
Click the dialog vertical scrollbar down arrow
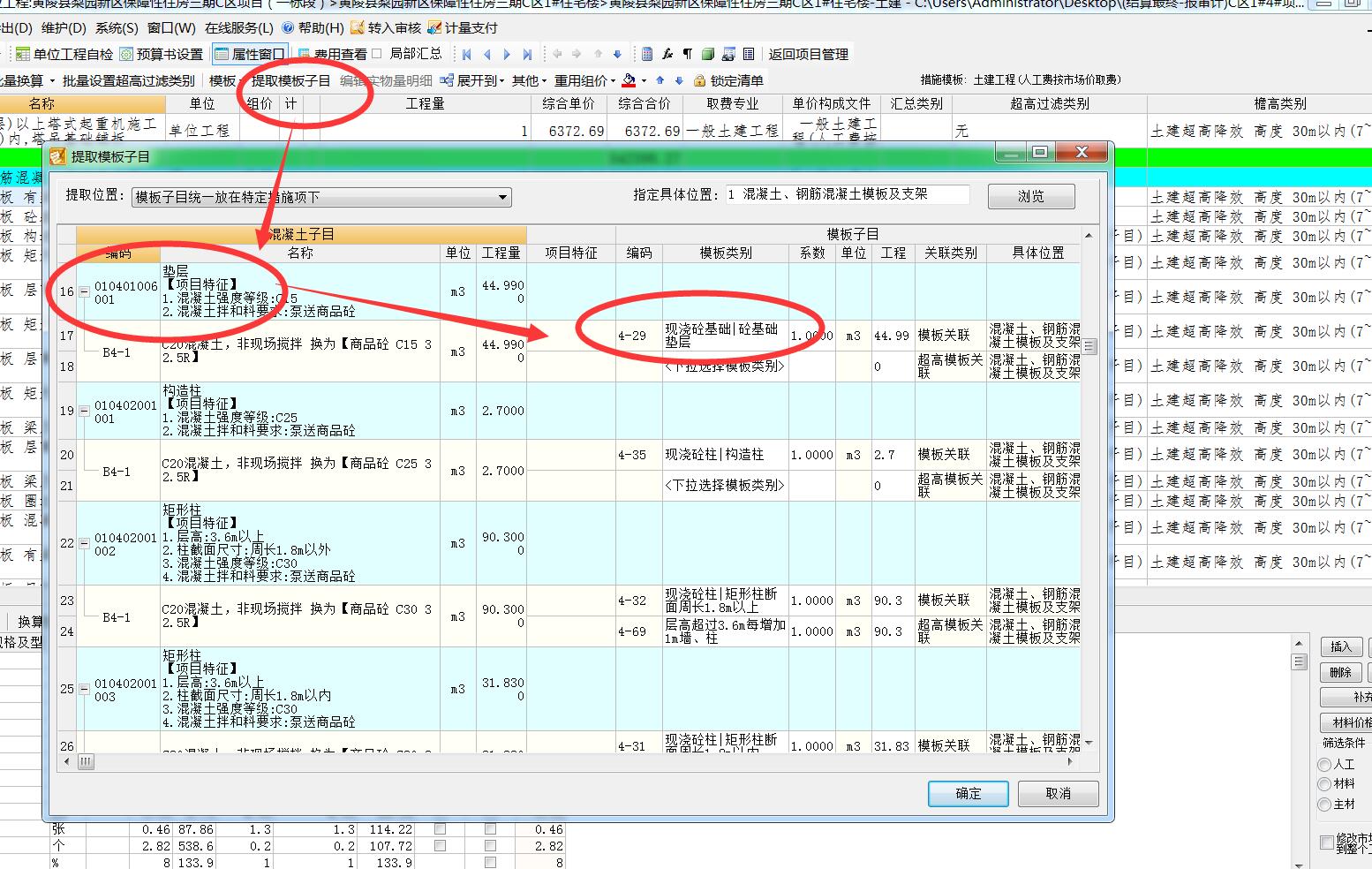(1089, 743)
